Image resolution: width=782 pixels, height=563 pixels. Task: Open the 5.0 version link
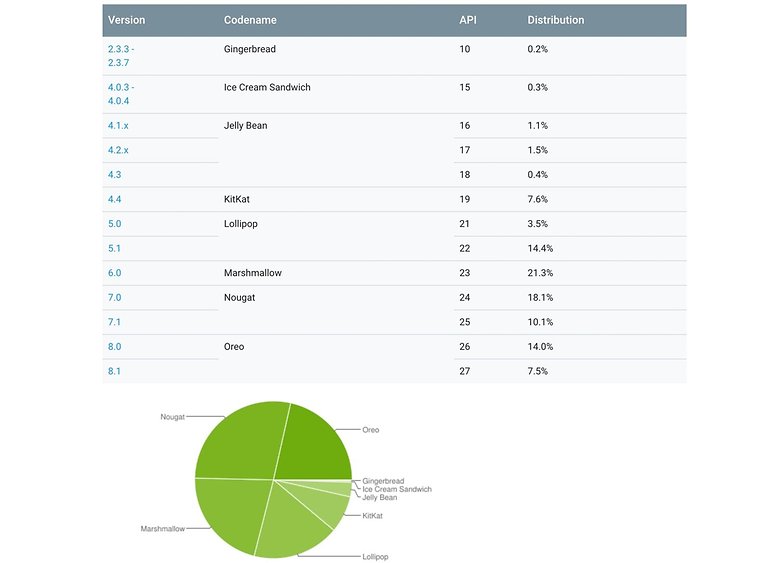(x=115, y=224)
